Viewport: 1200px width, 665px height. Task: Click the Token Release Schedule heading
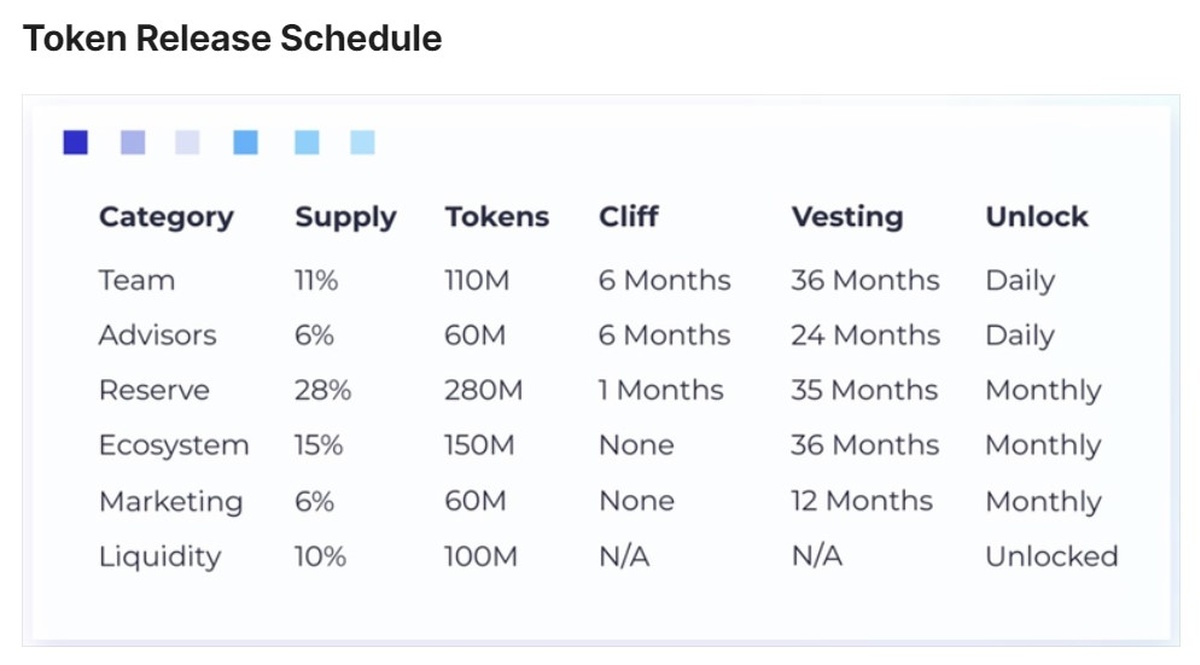232,39
